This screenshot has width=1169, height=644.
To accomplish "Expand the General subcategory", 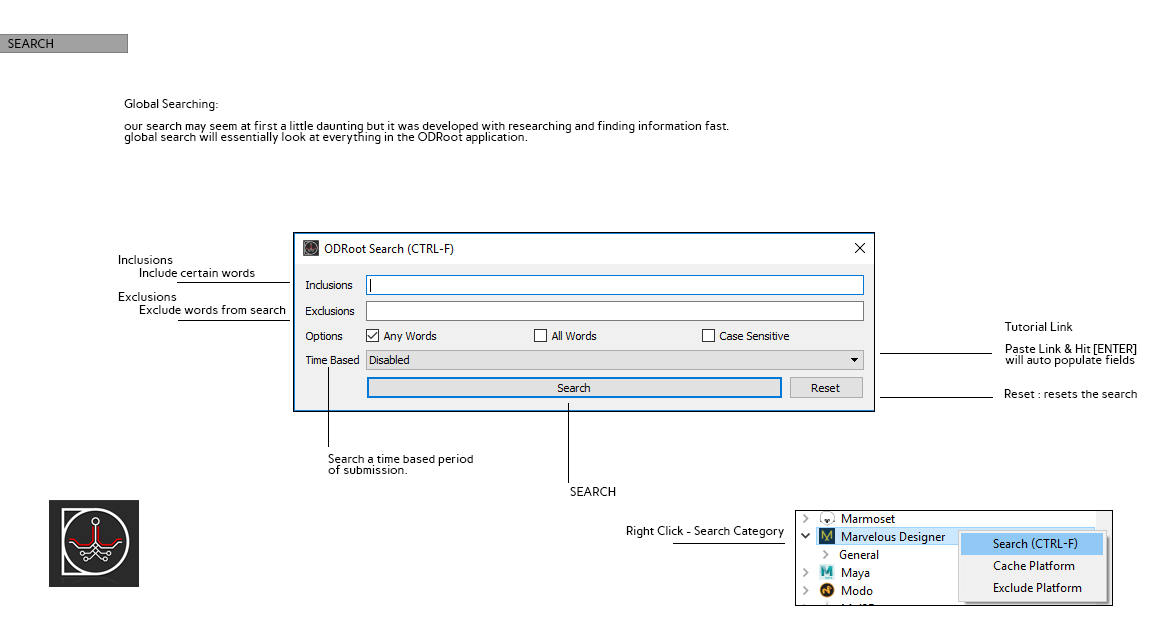I will [x=826, y=555].
